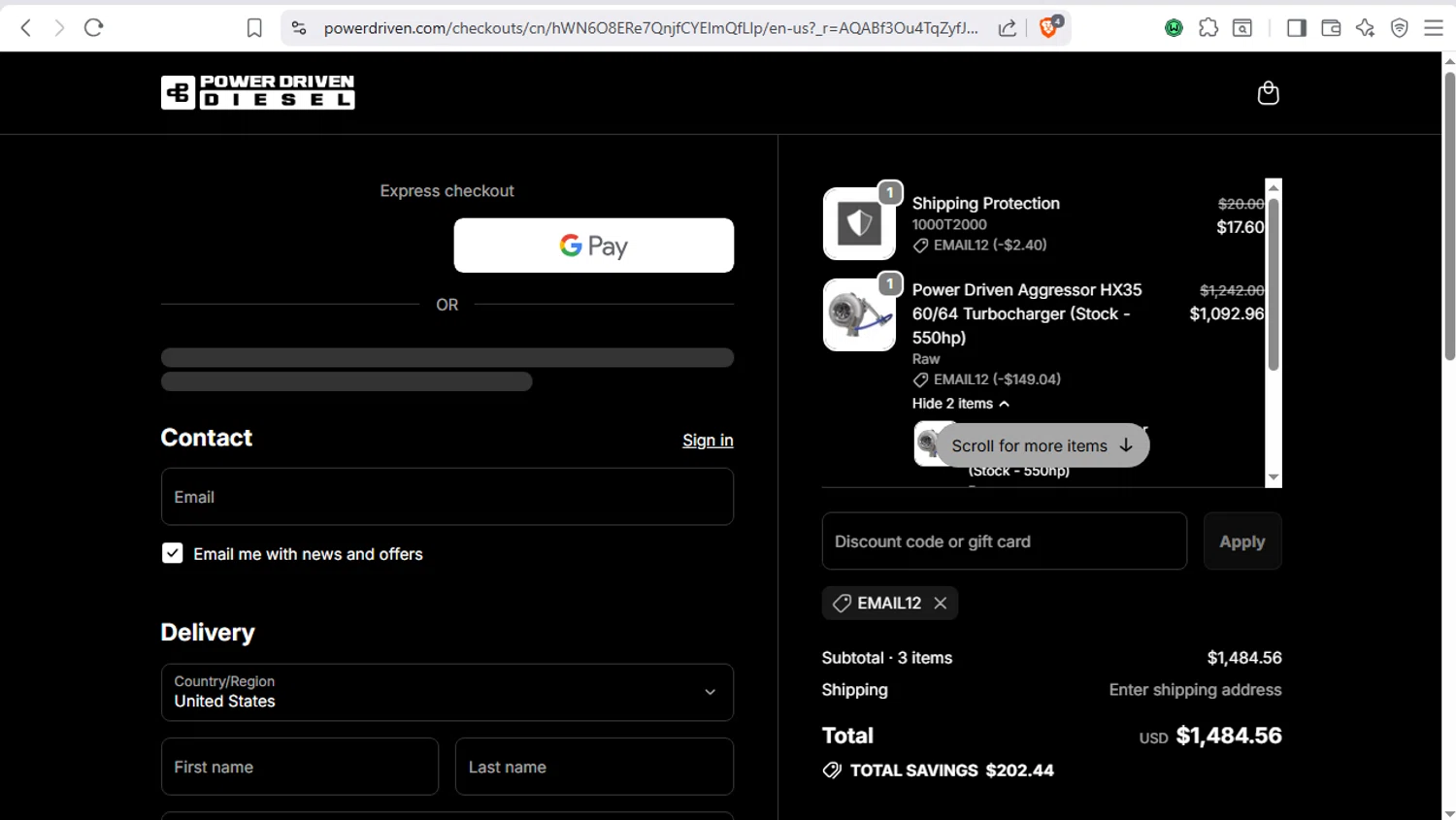
Task: Open the VPN shield icon
Action: 1399,28
